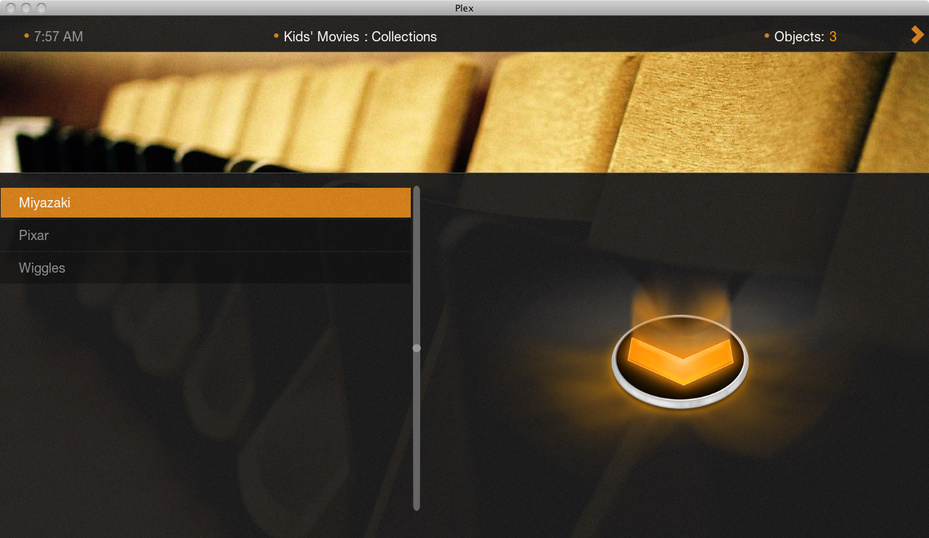Choose the Wiggles collection
Image resolution: width=929 pixels, height=538 pixels.
click(206, 268)
